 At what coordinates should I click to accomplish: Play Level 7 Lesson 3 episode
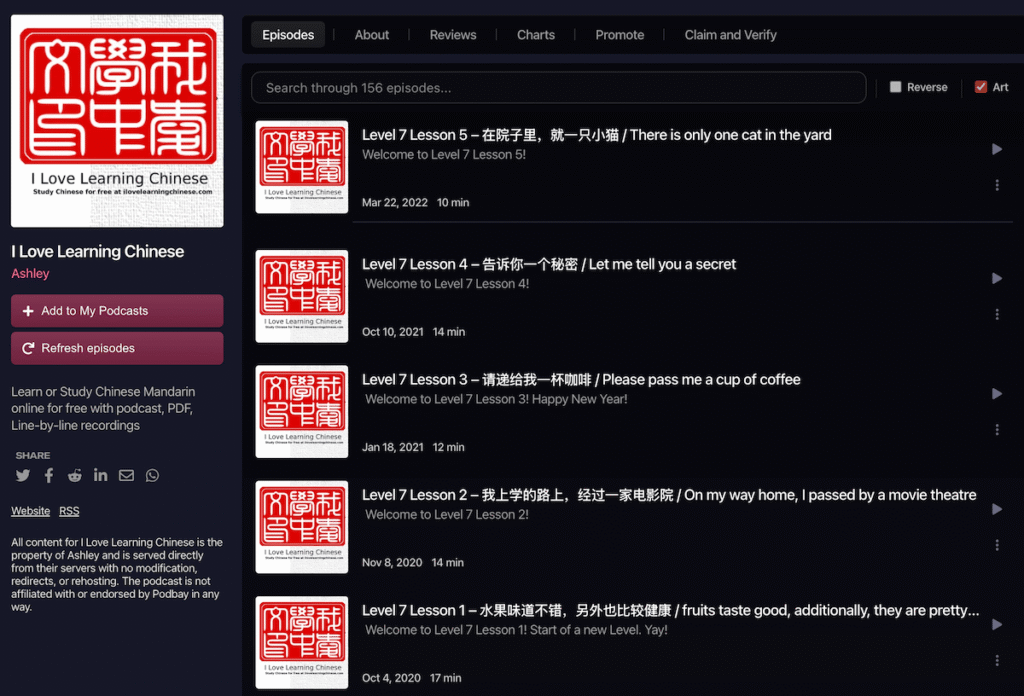(997, 394)
